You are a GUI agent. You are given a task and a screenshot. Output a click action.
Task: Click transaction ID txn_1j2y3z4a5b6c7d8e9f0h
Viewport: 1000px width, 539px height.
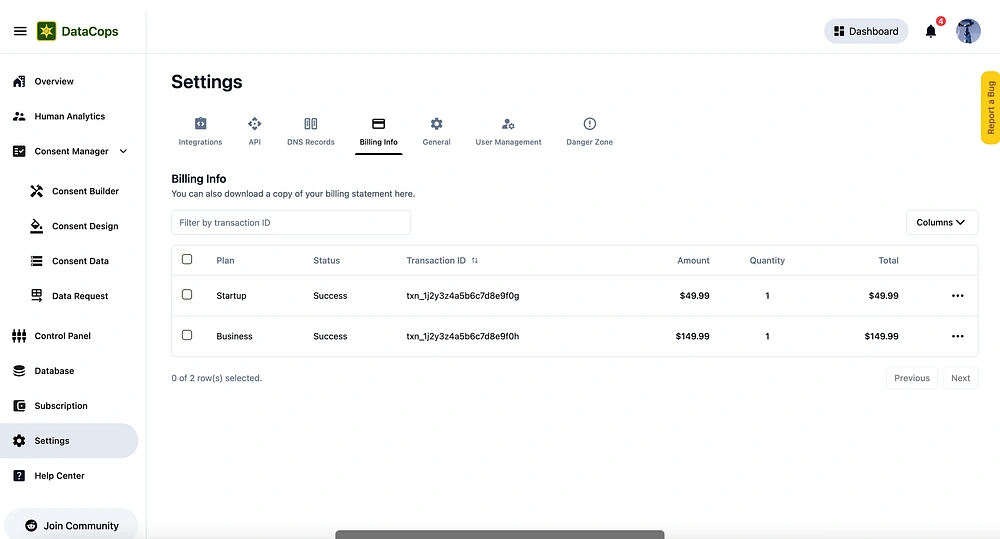(x=462, y=336)
